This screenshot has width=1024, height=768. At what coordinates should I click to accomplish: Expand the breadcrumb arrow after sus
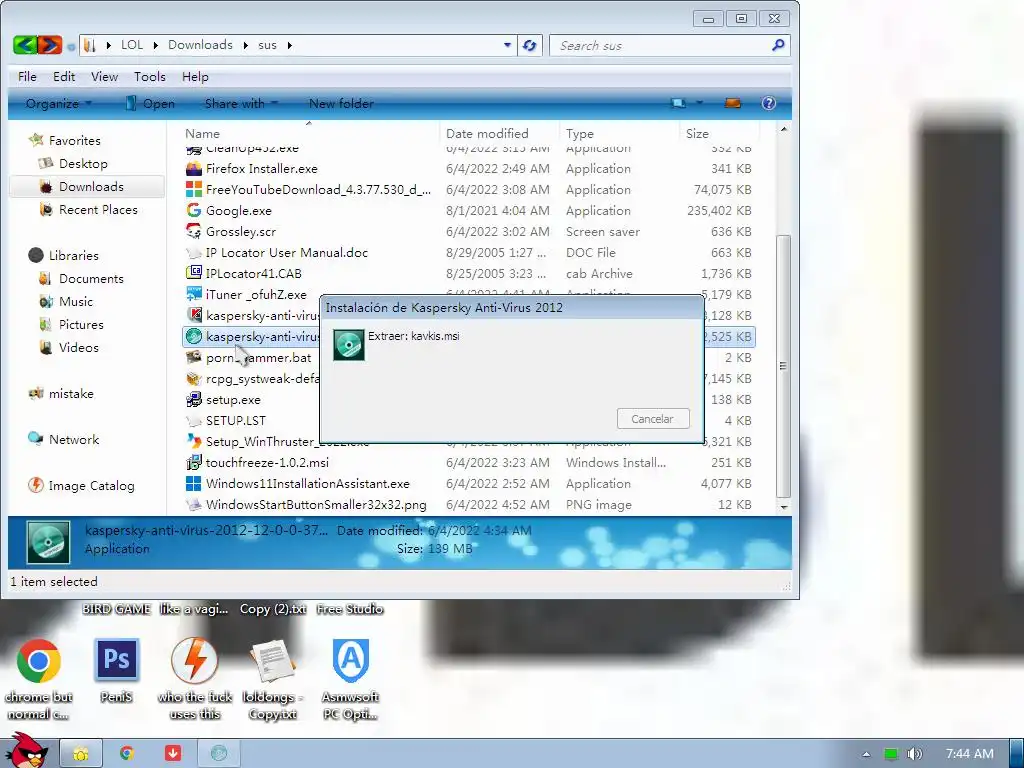coord(289,45)
